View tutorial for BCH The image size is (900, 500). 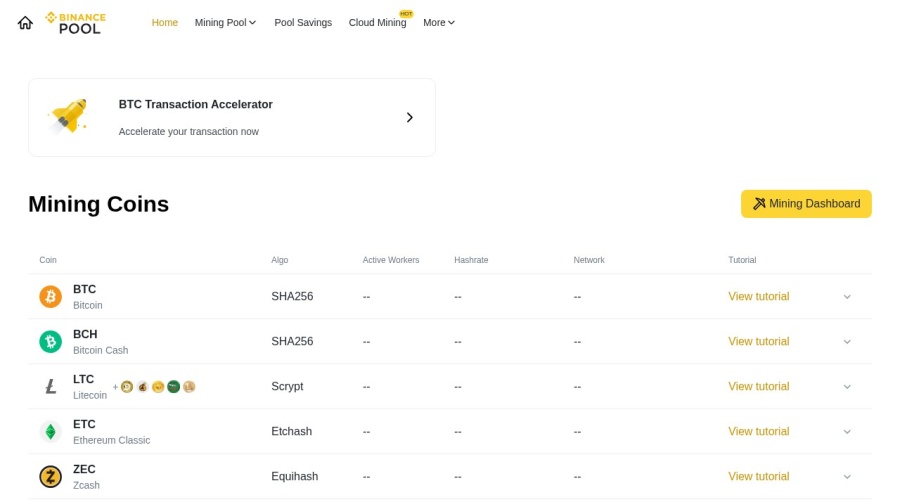pos(759,342)
